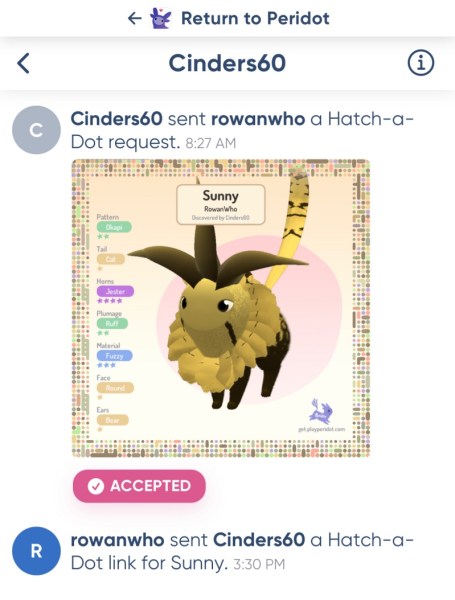455x600 pixels.
Task: Click bold Cinders60 name in last message
Action: 259,540
